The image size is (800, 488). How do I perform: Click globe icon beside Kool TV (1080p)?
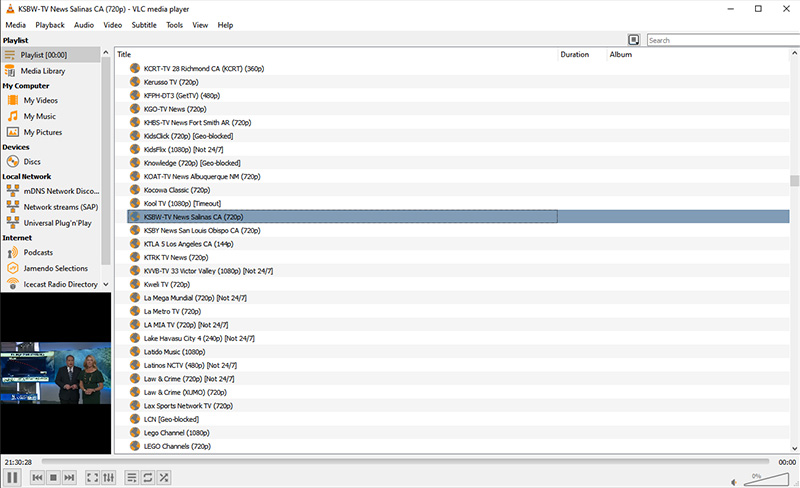(135, 203)
